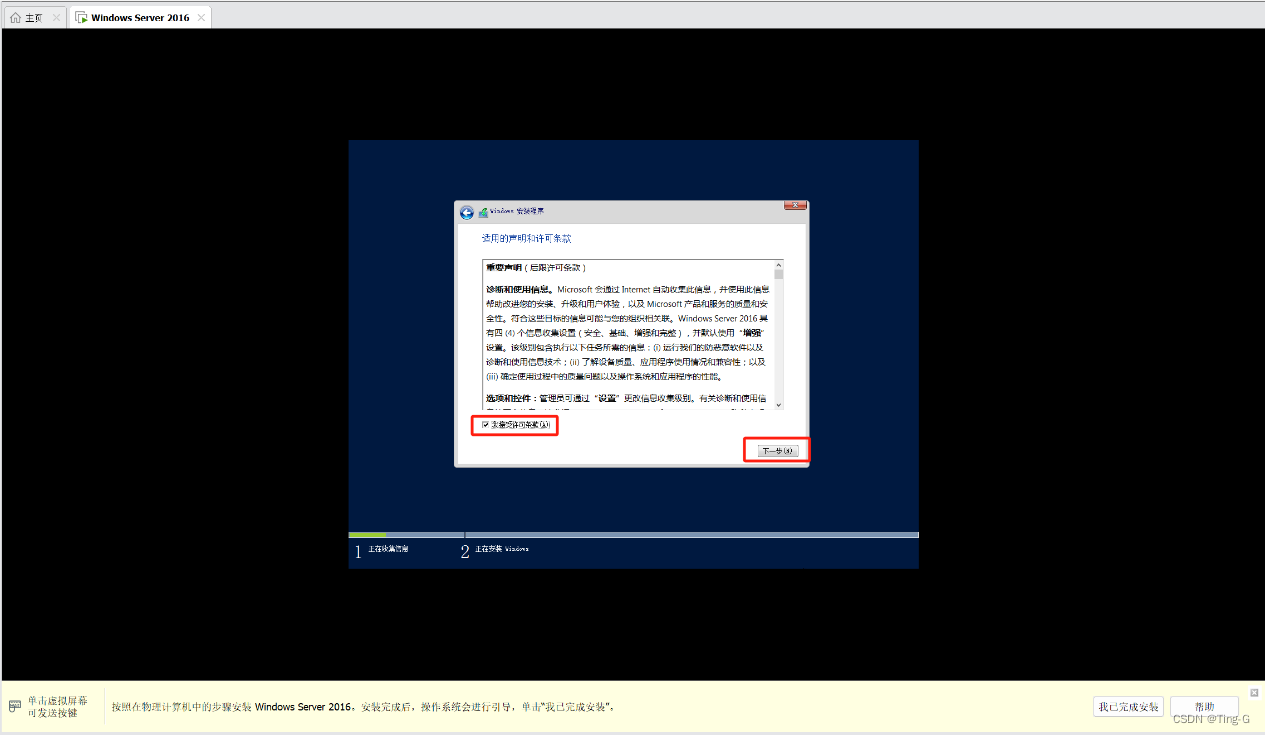The image size is (1265, 735).
Task: Click the license text scrollbar thumb
Action: 778,274
